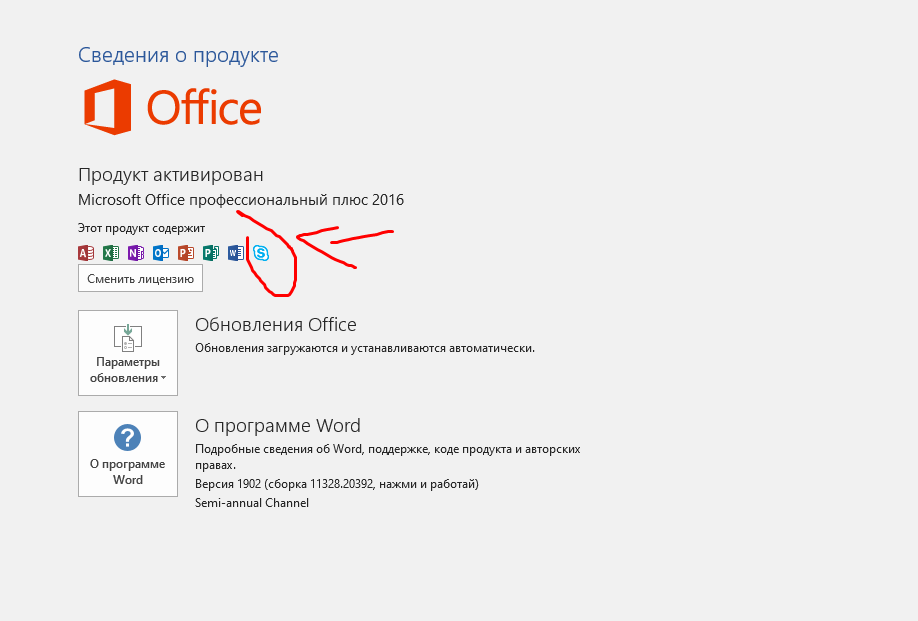The width and height of the screenshot is (918, 621).
Task: Click the orange Office logo
Action: [x=172, y=108]
